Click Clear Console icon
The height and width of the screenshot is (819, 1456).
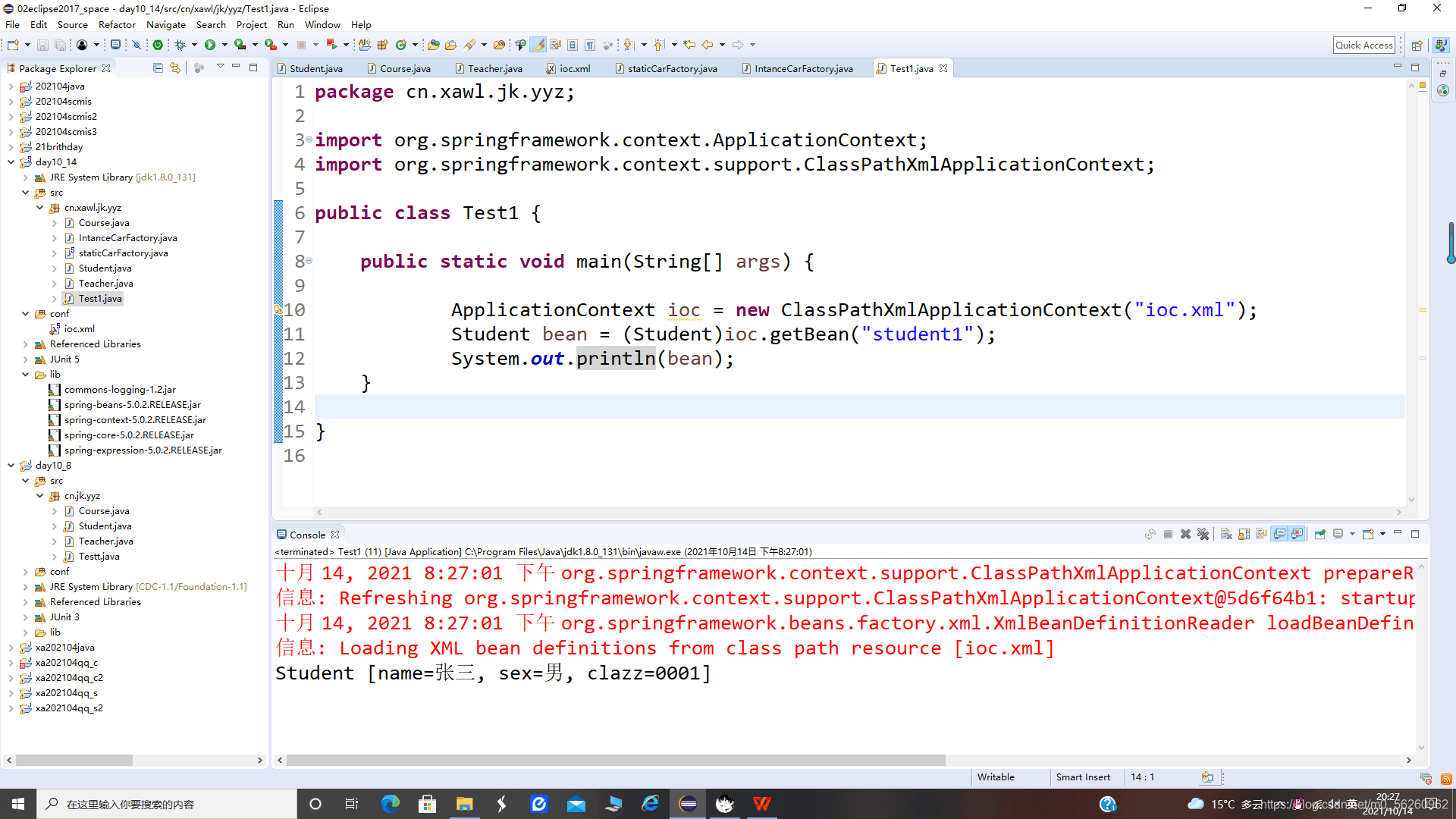tap(1226, 535)
